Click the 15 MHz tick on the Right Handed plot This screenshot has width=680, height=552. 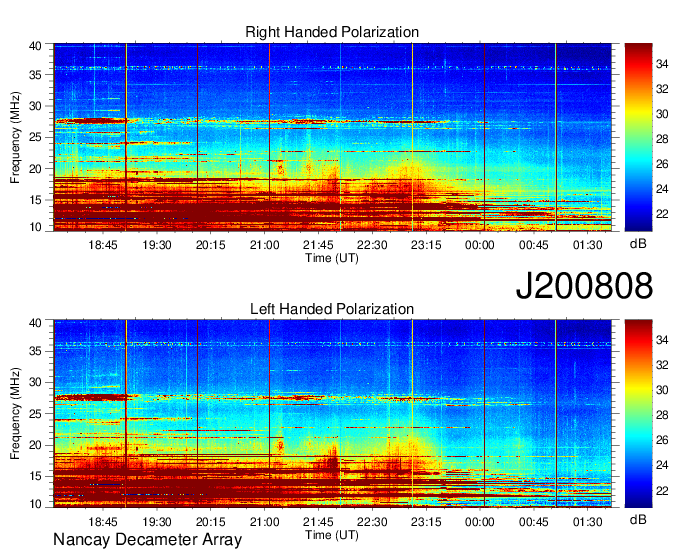[35, 200]
